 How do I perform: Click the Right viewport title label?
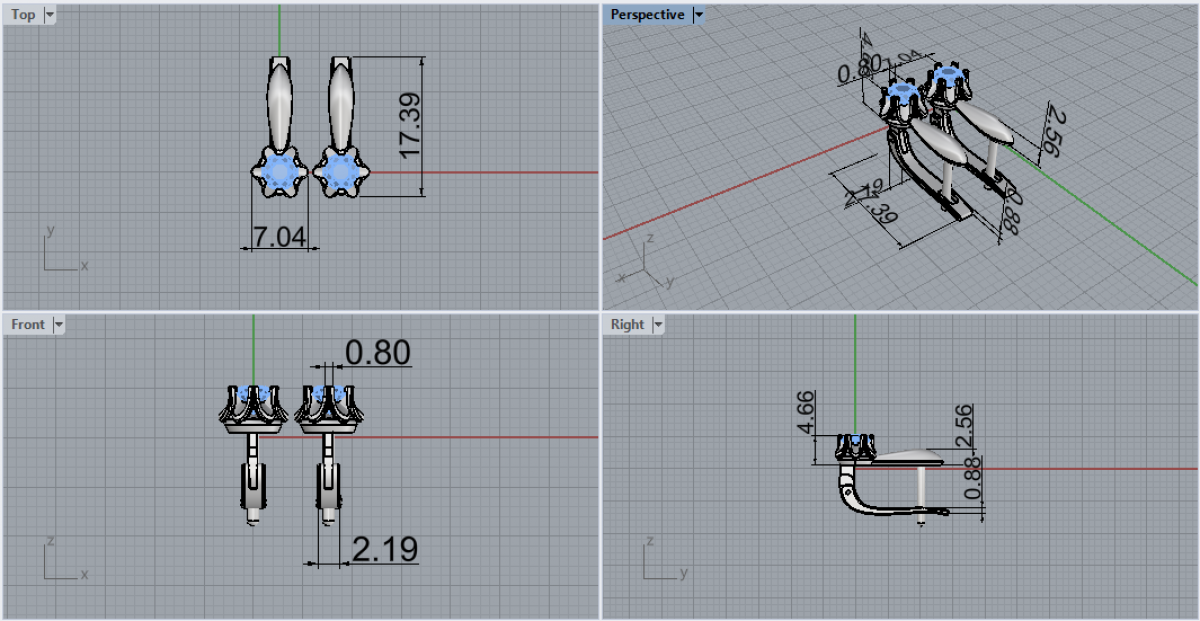click(627, 324)
